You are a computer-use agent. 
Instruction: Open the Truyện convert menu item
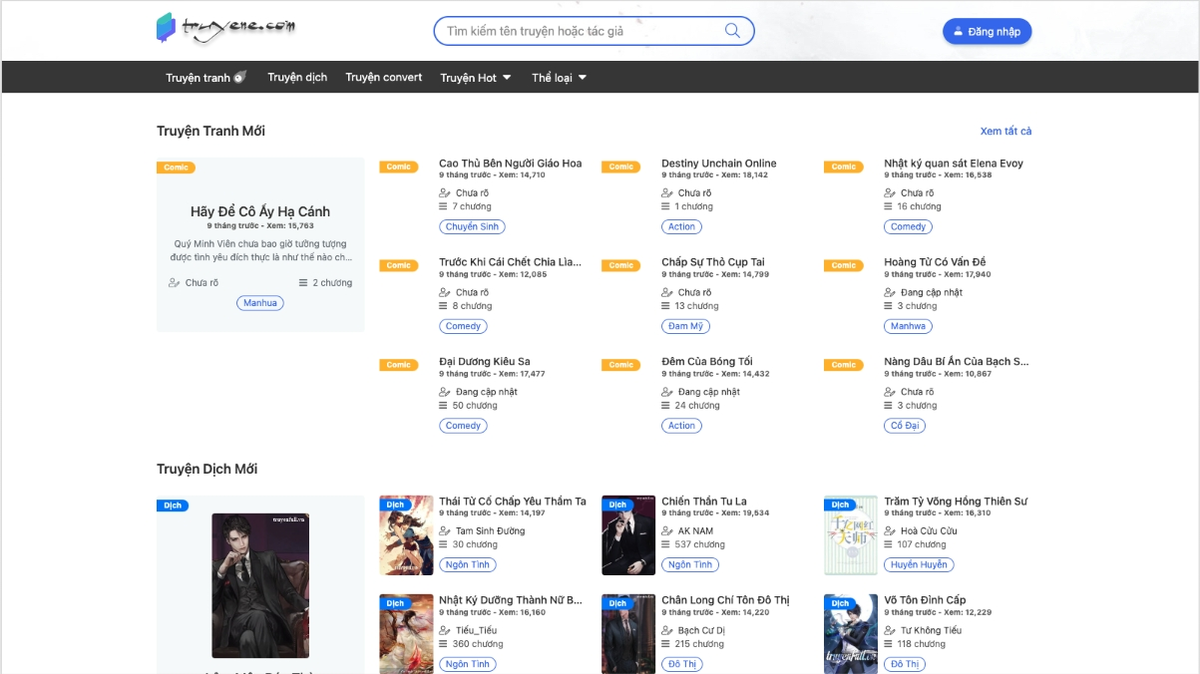coord(384,77)
